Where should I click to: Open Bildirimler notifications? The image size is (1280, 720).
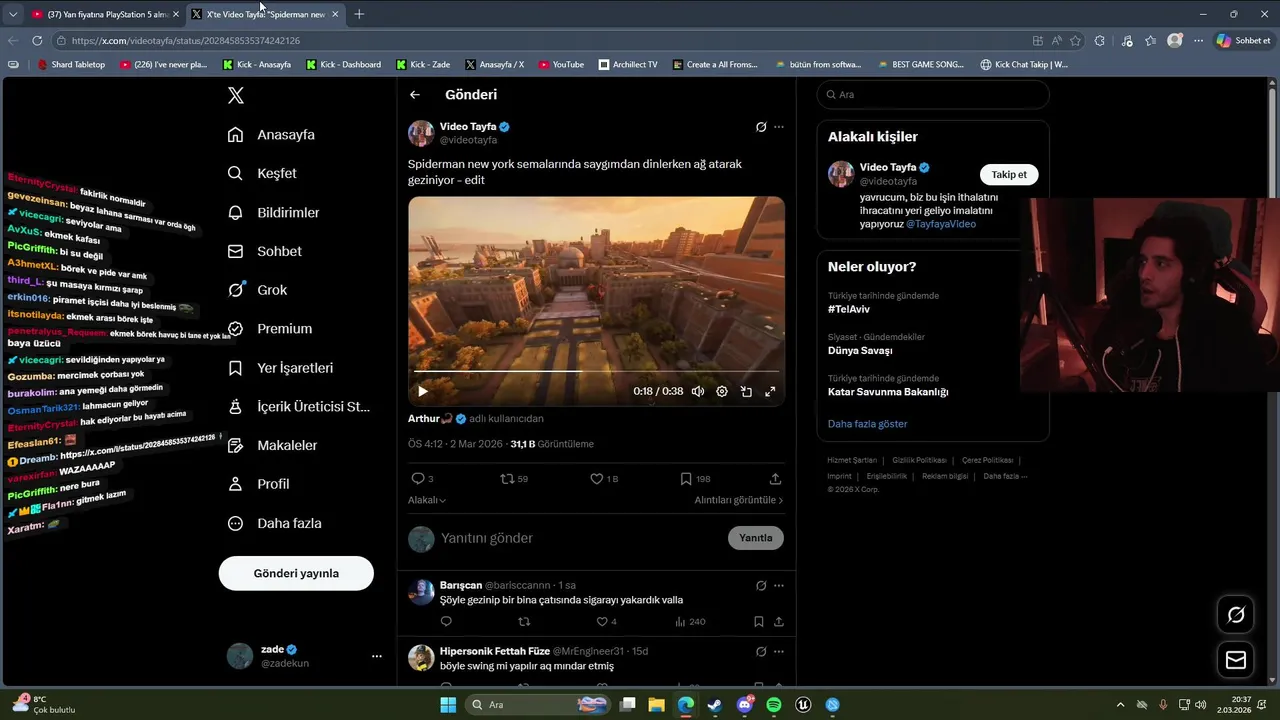point(273,213)
